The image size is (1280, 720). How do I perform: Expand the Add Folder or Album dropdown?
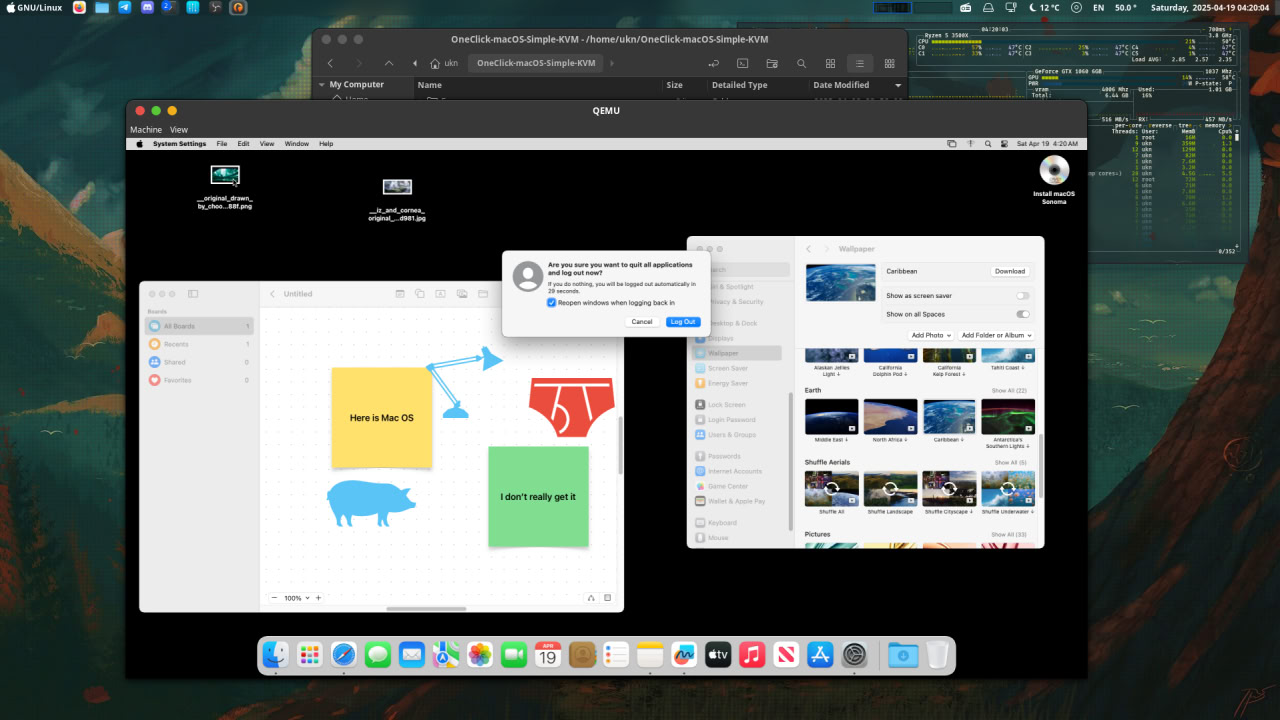[996, 335]
